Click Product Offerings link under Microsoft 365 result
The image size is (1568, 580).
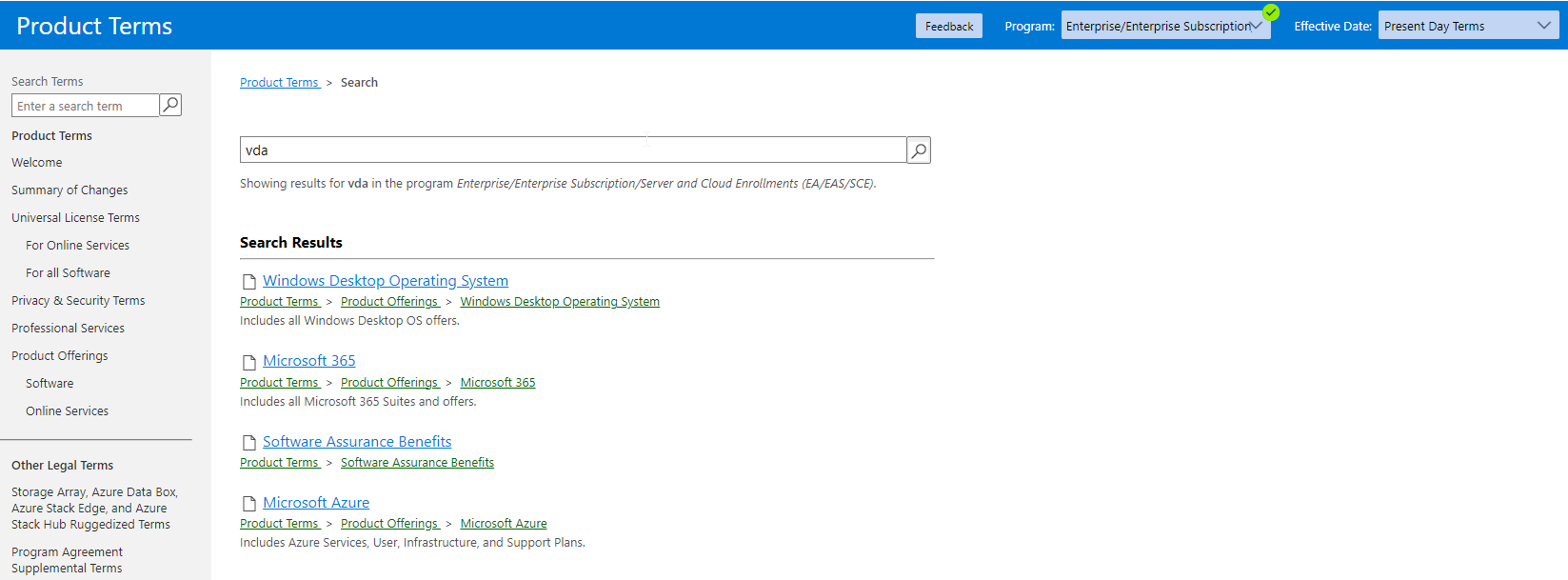click(x=389, y=383)
